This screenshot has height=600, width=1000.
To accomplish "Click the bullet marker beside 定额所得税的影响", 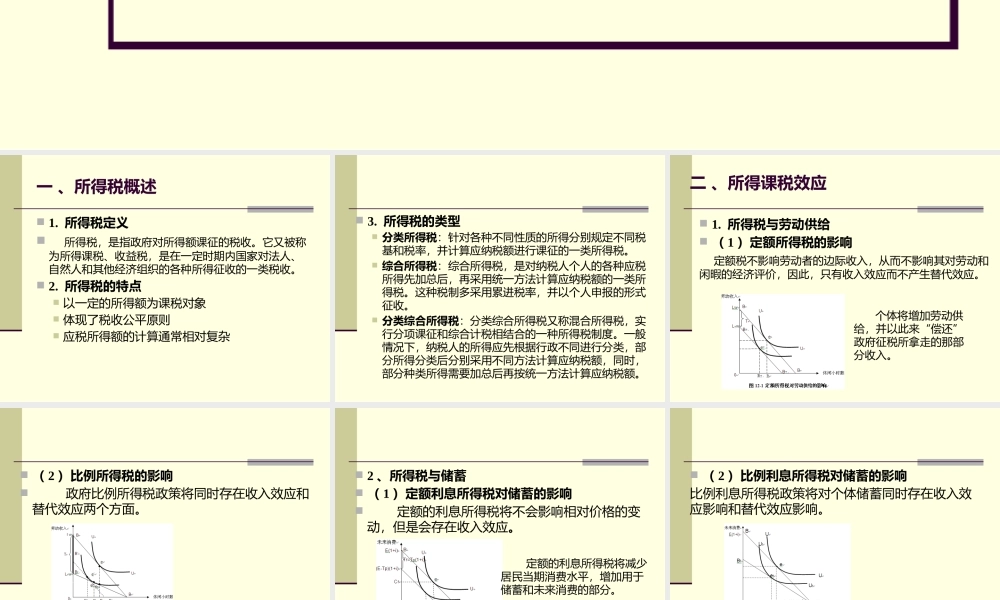I will (x=705, y=239).
